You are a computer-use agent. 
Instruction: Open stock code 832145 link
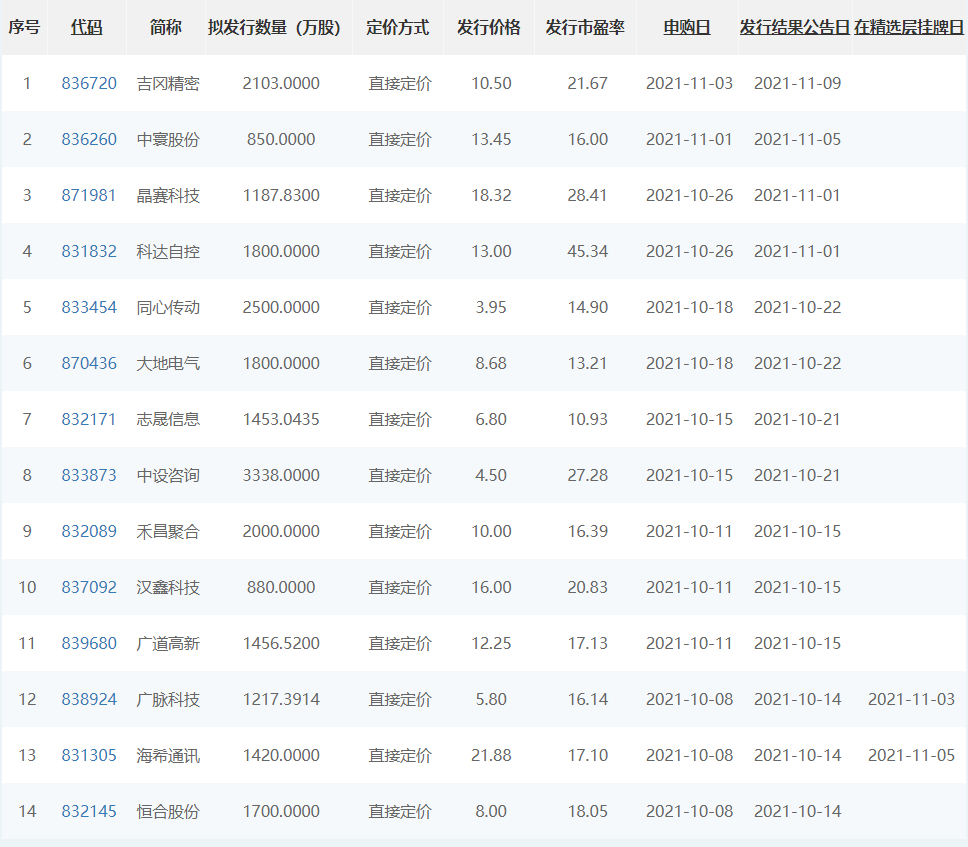point(89,812)
